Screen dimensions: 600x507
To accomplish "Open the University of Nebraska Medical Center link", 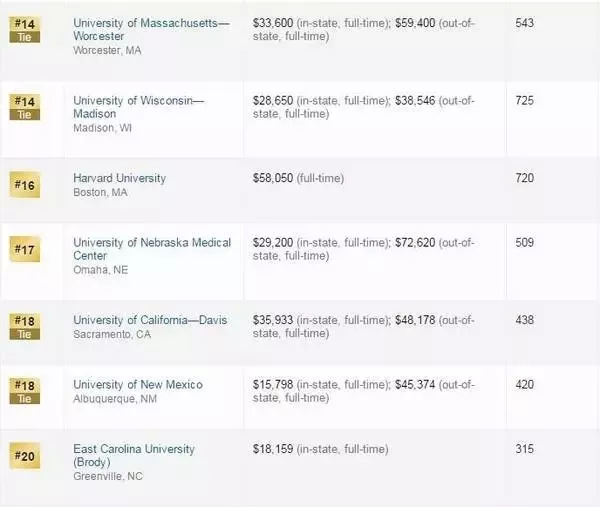I will [152, 249].
